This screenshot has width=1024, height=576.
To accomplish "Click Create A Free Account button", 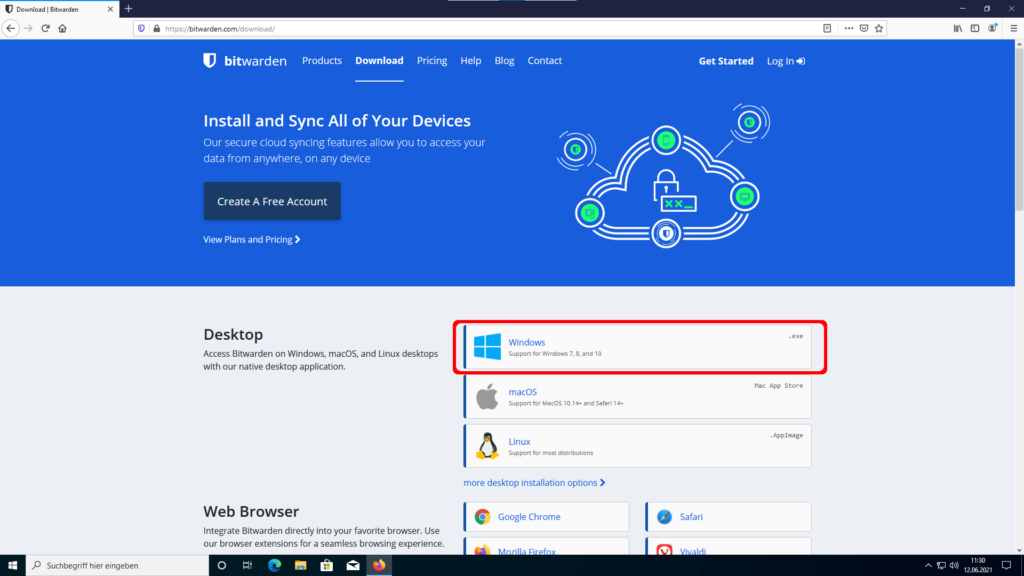I will [272, 201].
